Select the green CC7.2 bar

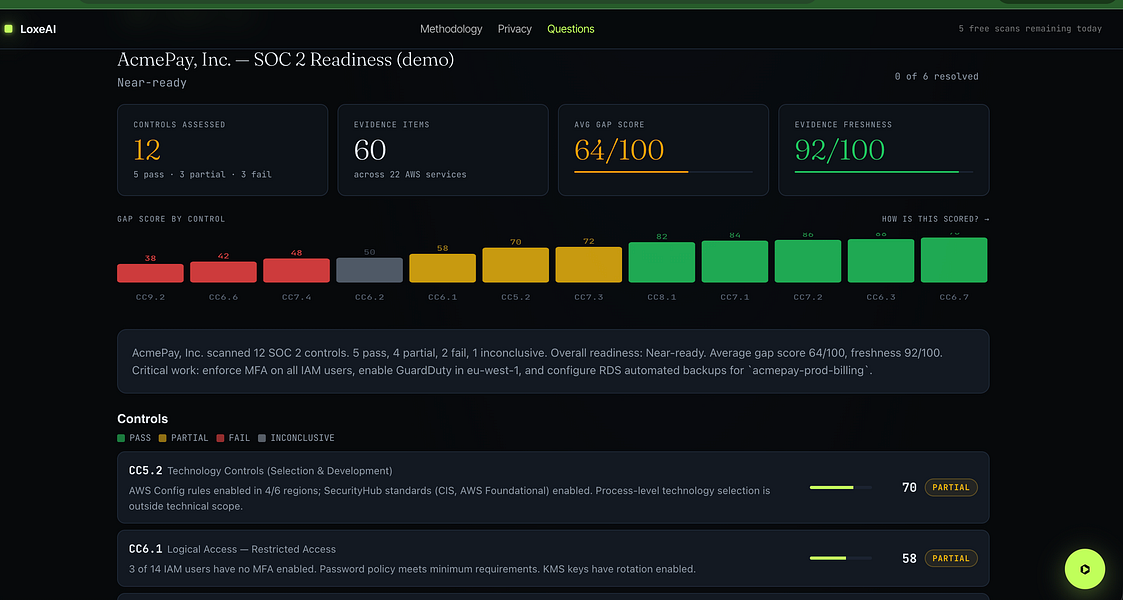pos(808,261)
